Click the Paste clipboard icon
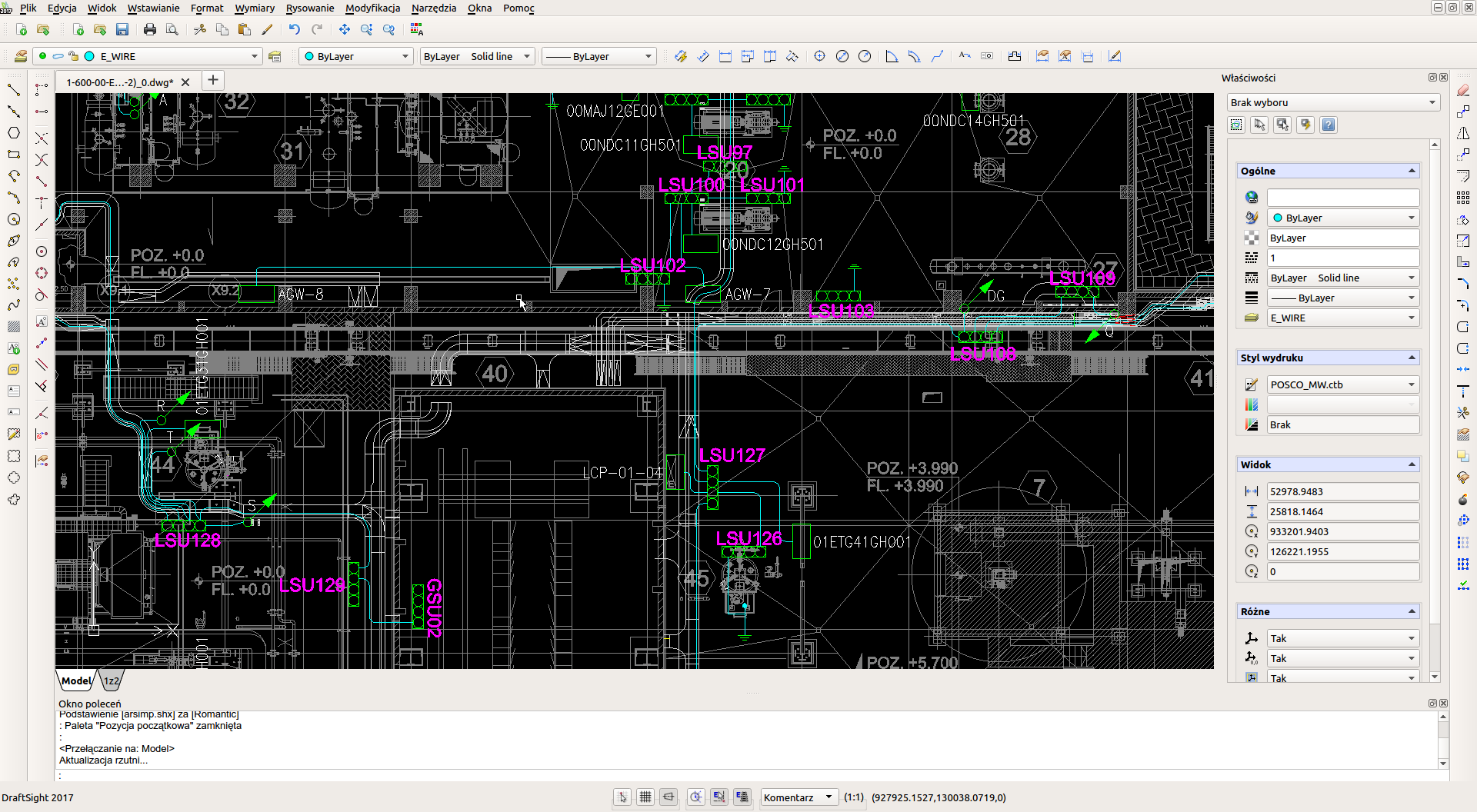Image resolution: width=1477 pixels, height=812 pixels. (x=245, y=29)
